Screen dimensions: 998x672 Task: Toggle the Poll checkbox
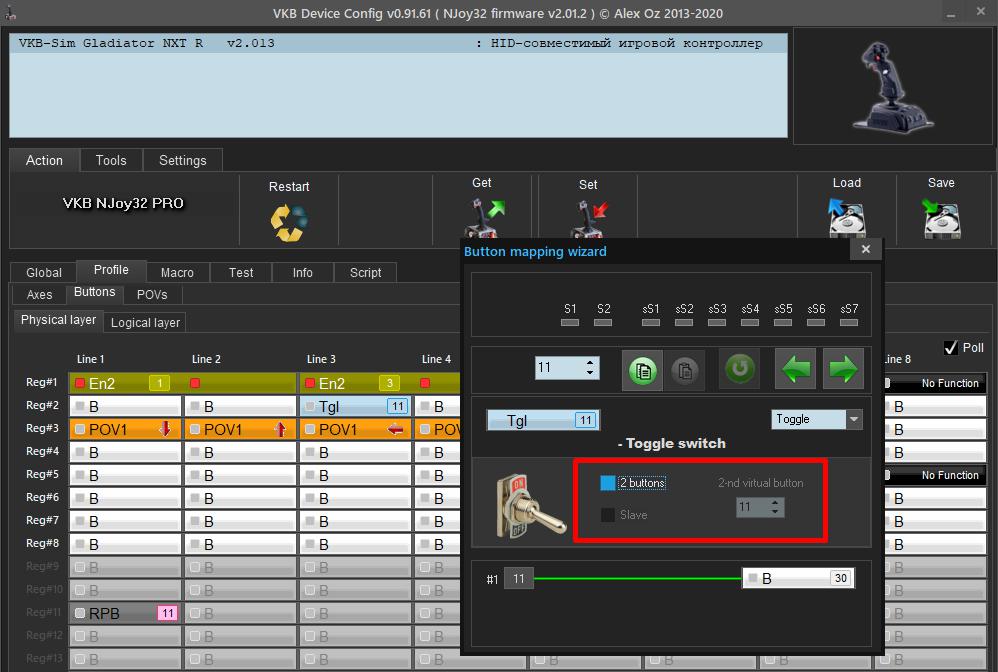point(951,347)
